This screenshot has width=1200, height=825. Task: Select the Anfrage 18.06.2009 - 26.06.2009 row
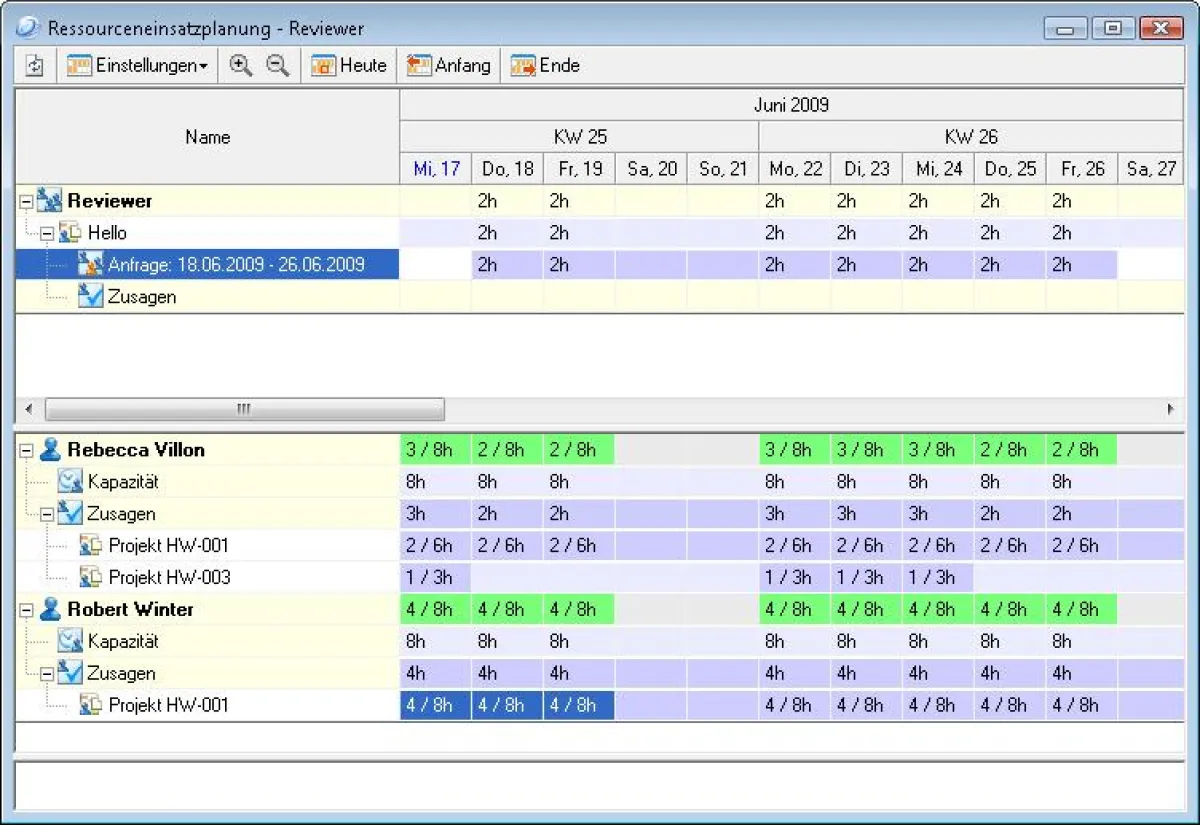tap(235, 265)
